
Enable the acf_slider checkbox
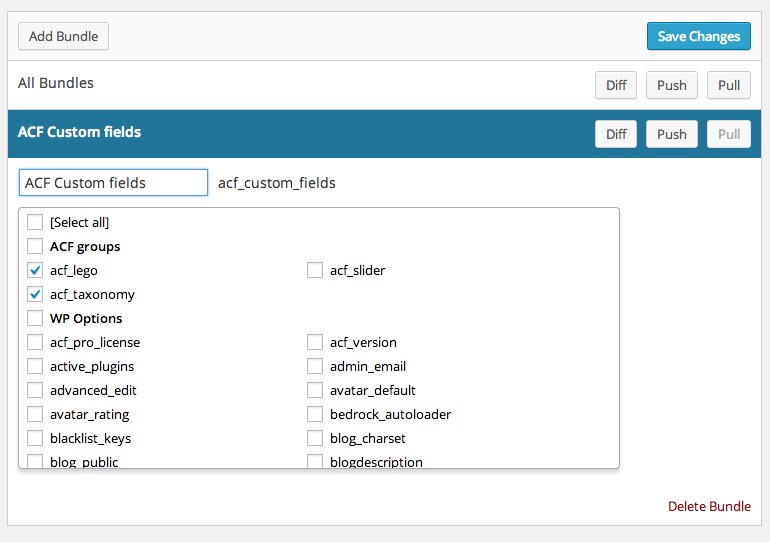pyautogui.click(x=315, y=270)
